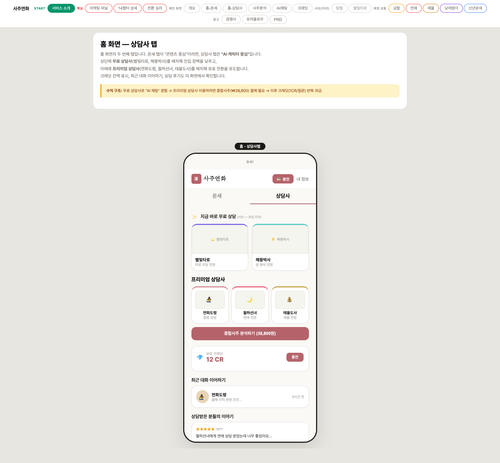Switch to the 운세 tab in phone mockup
This screenshot has width=500, height=463.
coord(217,196)
